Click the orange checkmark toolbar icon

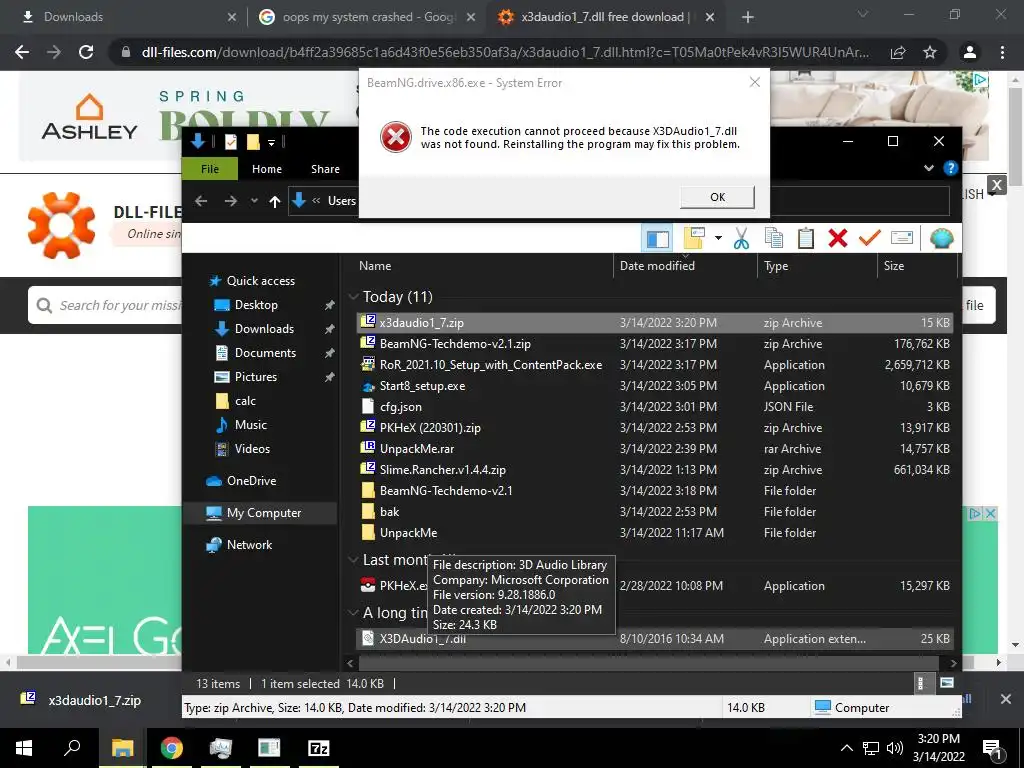pos(869,238)
